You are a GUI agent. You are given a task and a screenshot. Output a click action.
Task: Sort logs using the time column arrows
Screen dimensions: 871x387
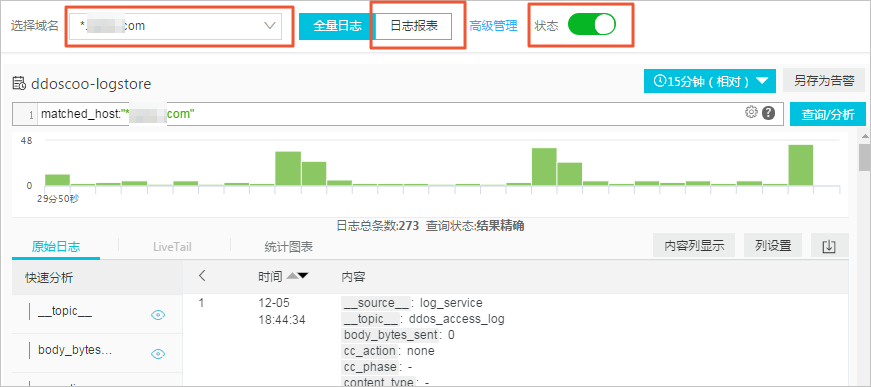click(x=298, y=276)
